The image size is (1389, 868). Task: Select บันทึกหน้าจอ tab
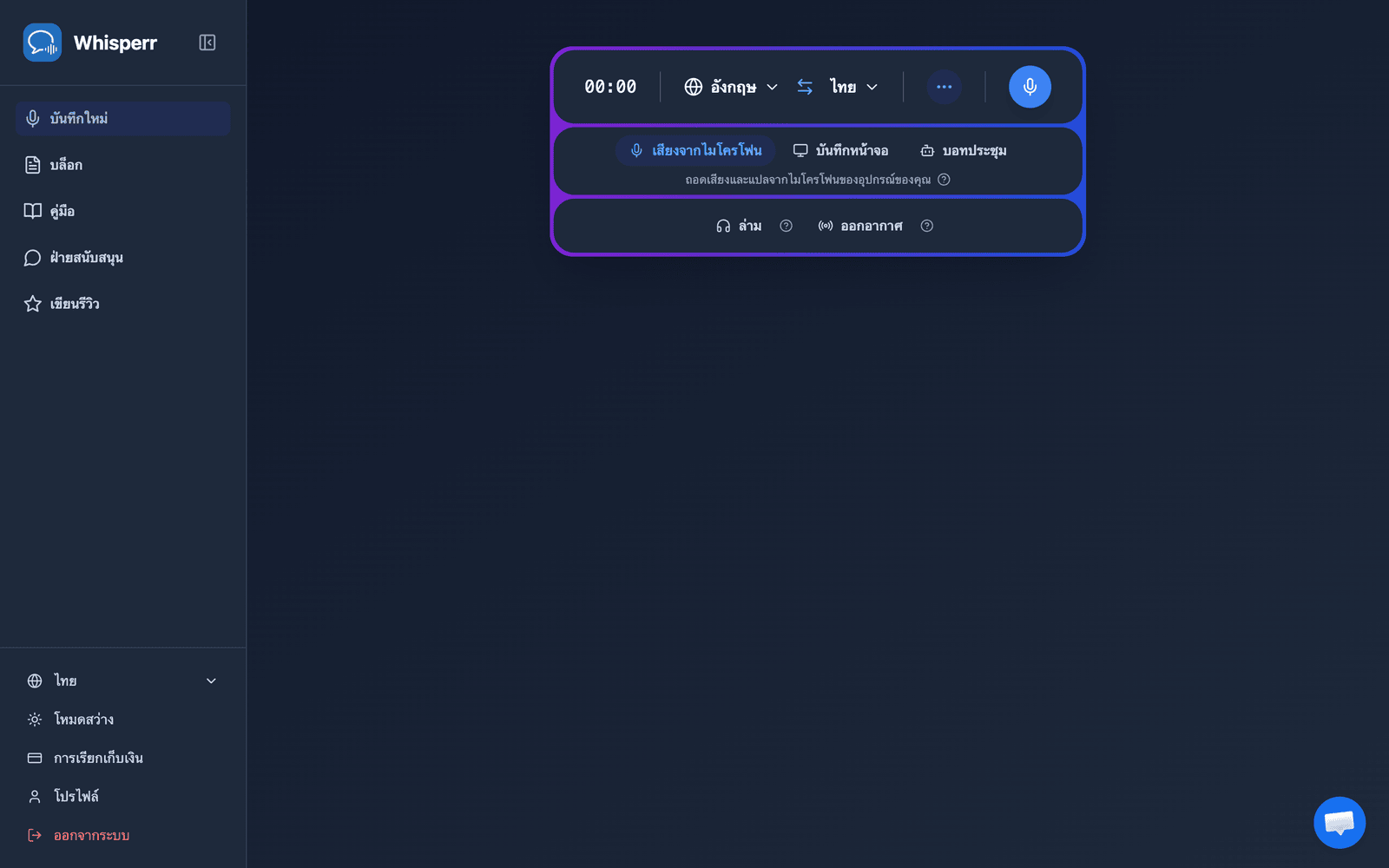click(x=840, y=151)
